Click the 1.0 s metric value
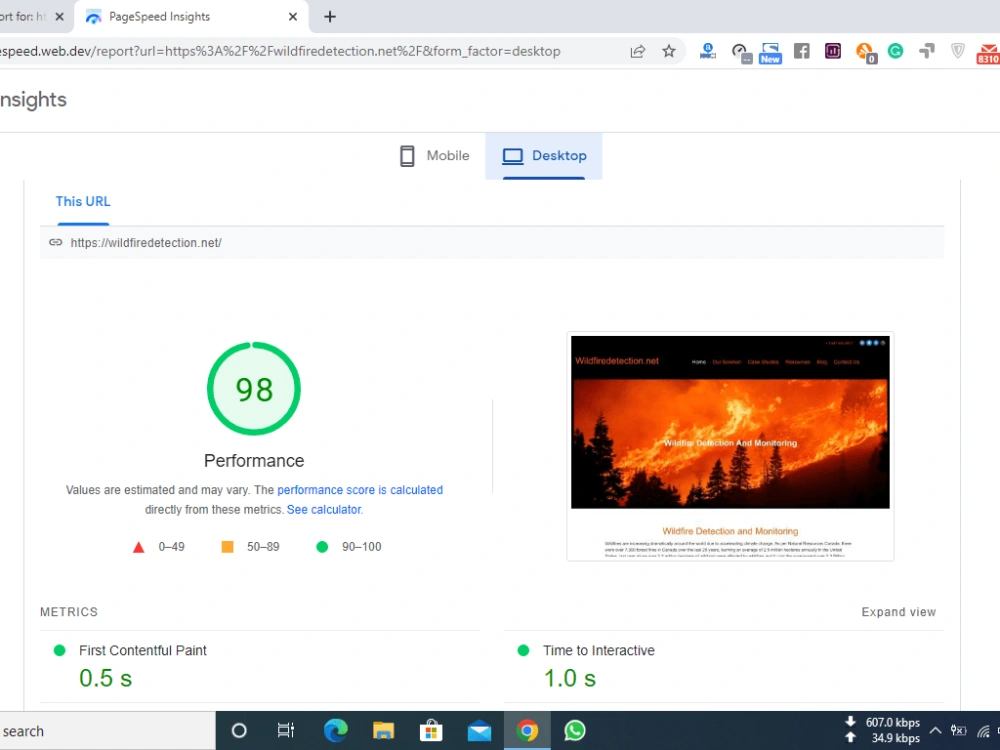Screen dimensions: 1000x750 pos(570,678)
